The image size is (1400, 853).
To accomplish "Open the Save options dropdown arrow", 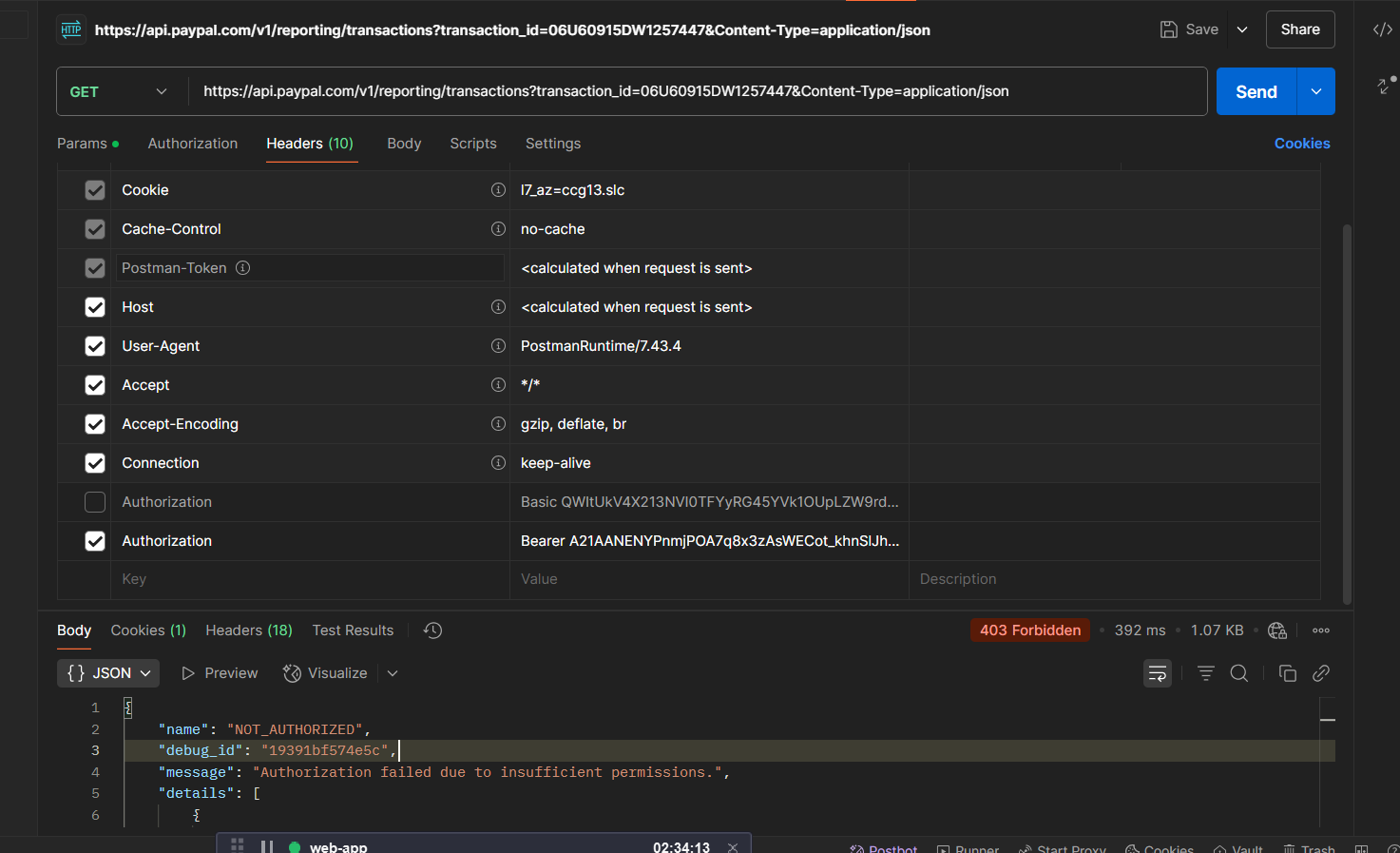I will (x=1242, y=29).
